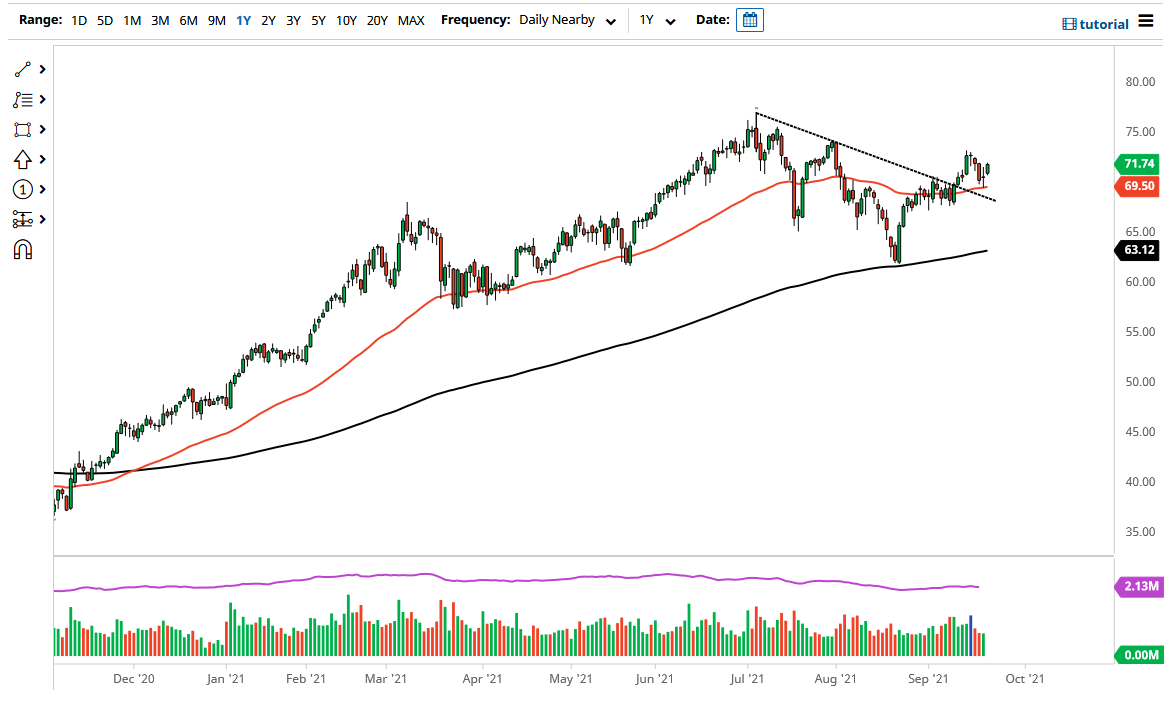Click the 3M range button
The image size is (1171, 703).
(159, 19)
